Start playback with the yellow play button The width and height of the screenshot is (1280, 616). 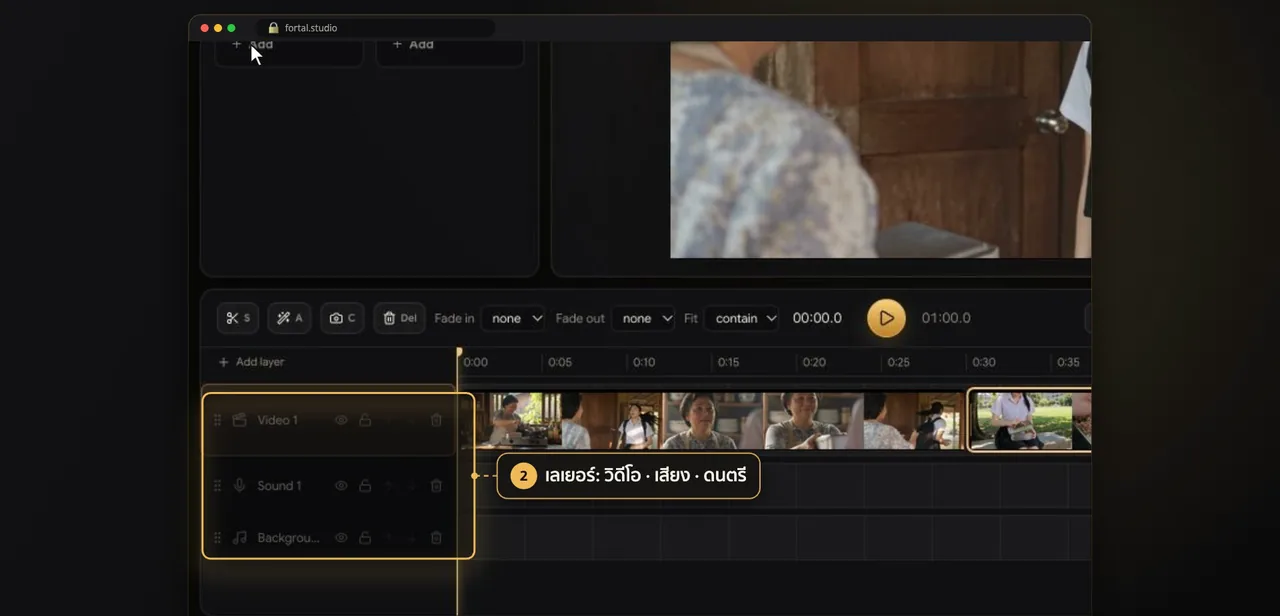tap(886, 318)
